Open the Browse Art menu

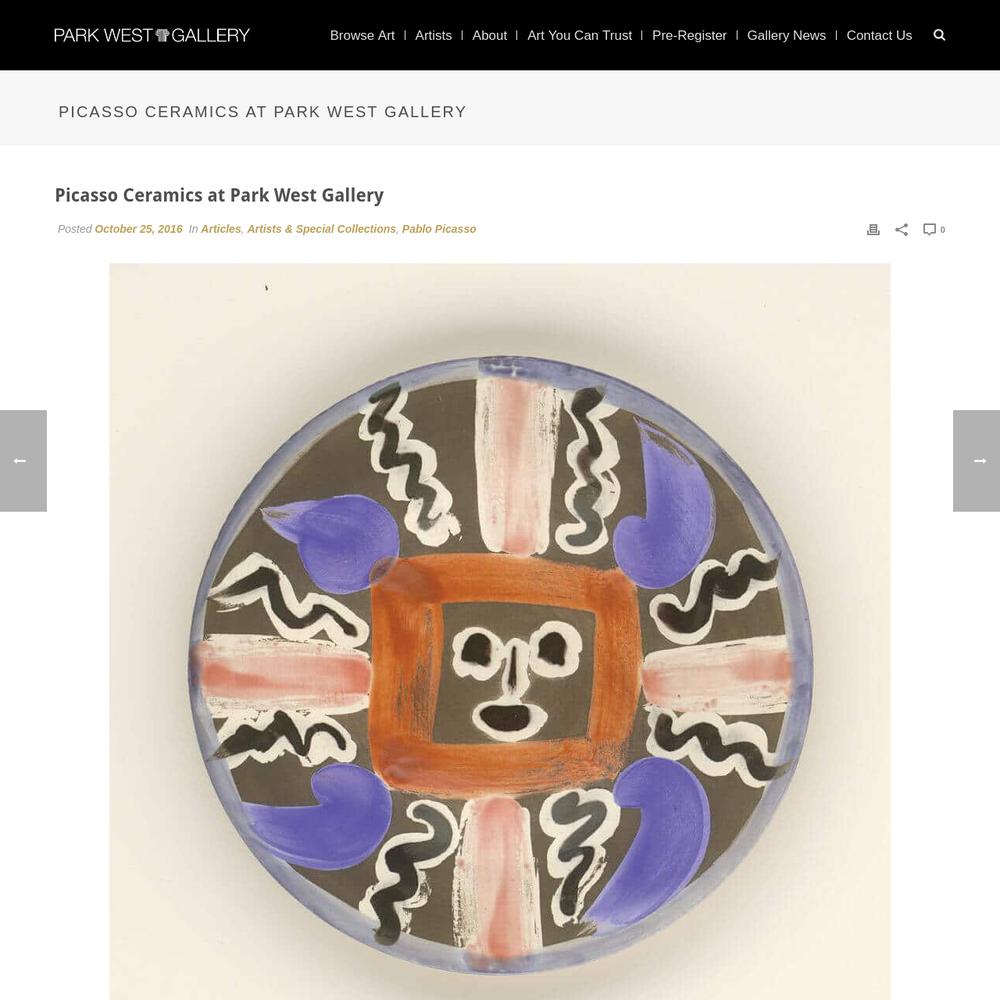(362, 36)
